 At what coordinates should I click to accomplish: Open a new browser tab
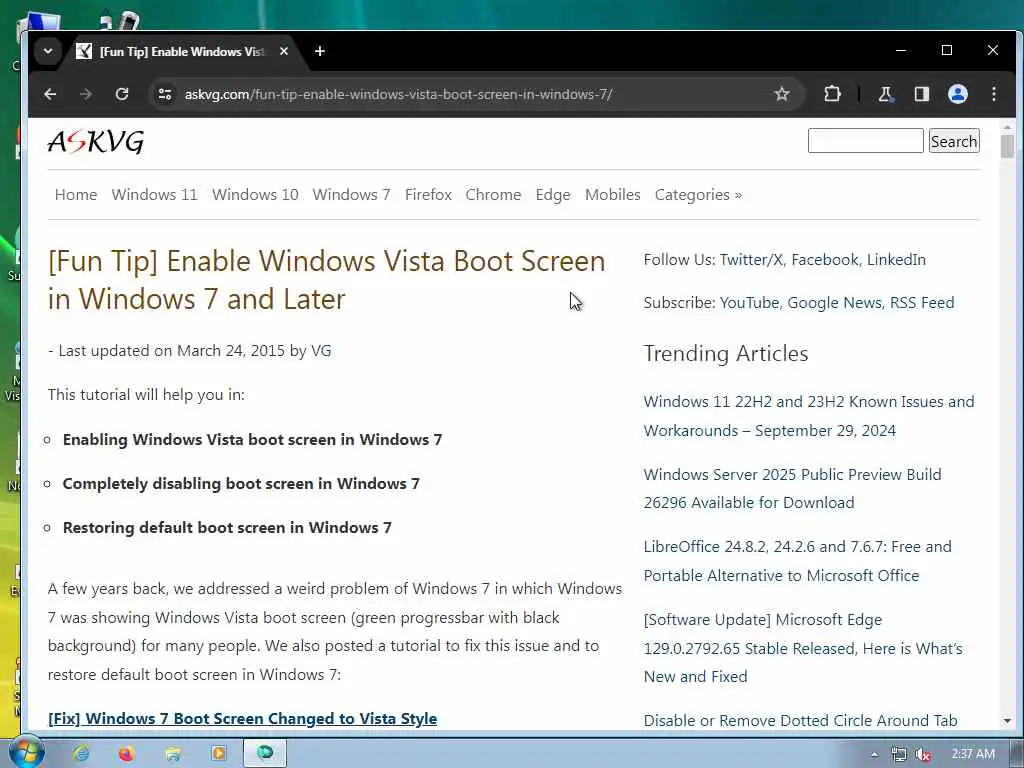pyautogui.click(x=320, y=51)
